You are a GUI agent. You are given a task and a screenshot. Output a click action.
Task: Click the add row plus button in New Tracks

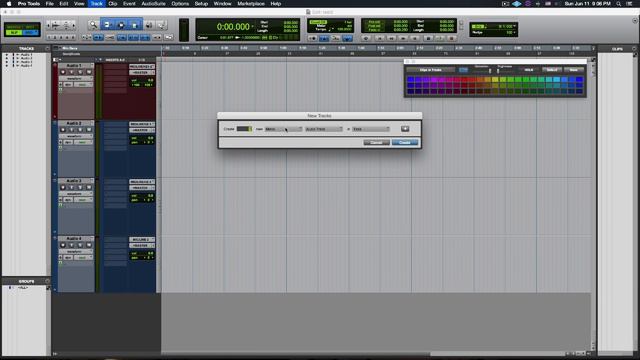[405, 129]
